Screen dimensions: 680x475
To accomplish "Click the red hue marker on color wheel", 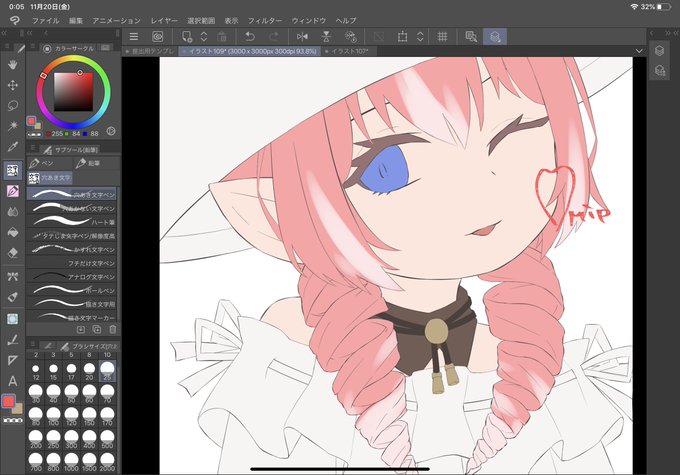I will 43,75.
